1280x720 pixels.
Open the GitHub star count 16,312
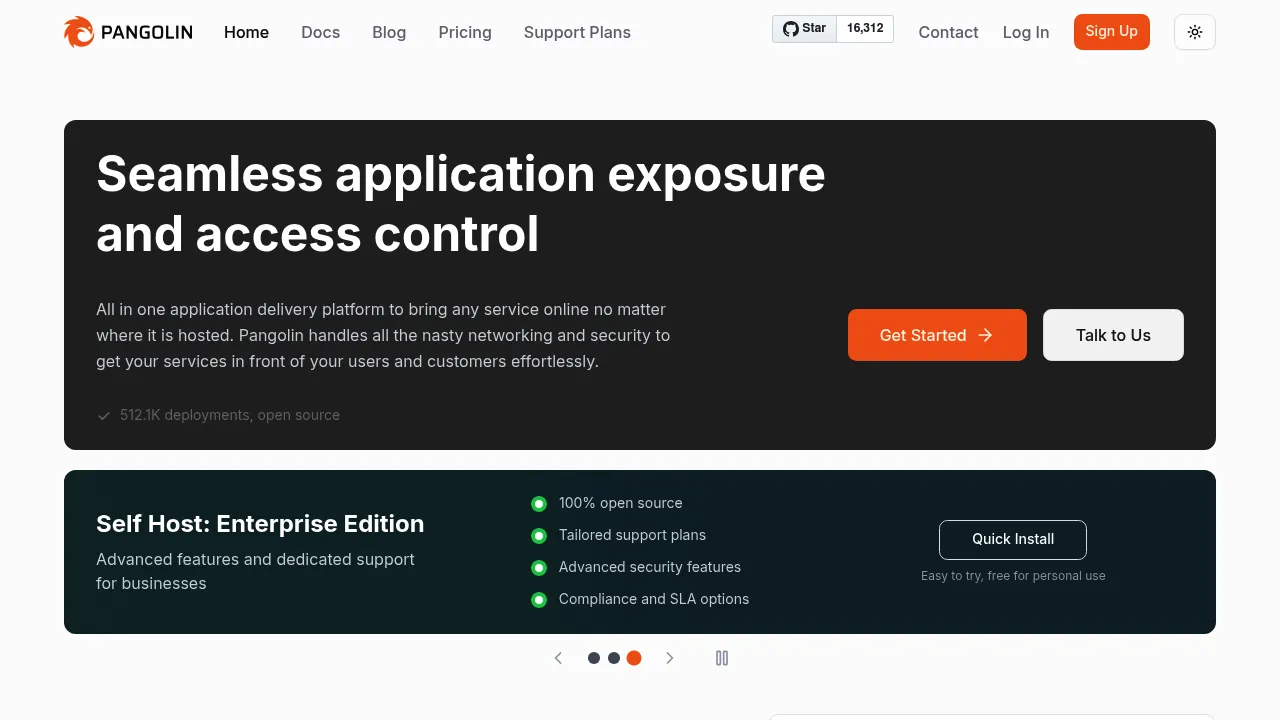pyautogui.click(x=865, y=28)
